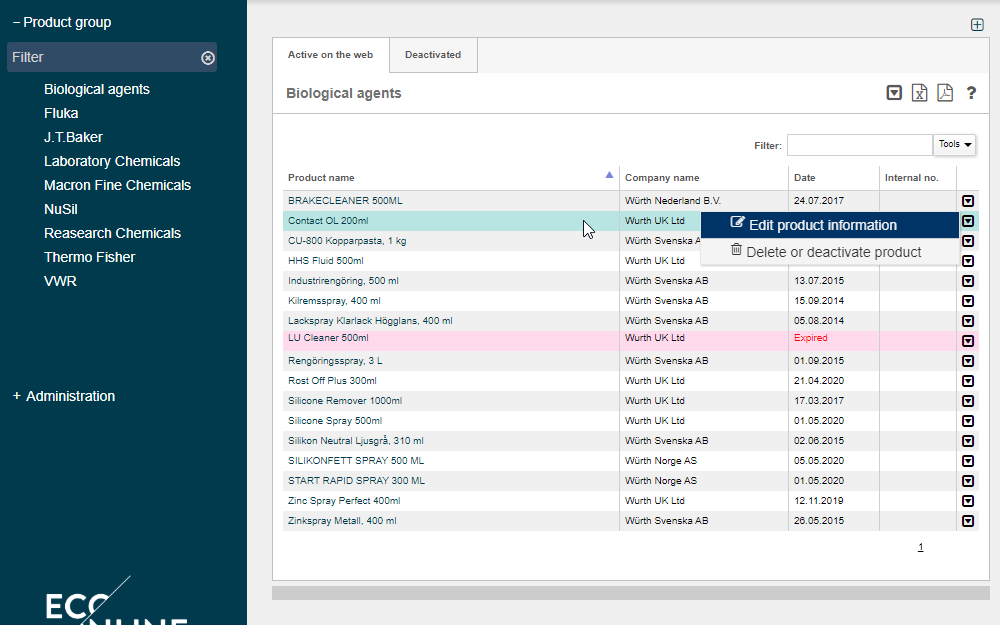The width and height of the screenshot is (1000, 625).
Task: Focus the Product group Filter box
Action: coord(112,57)
